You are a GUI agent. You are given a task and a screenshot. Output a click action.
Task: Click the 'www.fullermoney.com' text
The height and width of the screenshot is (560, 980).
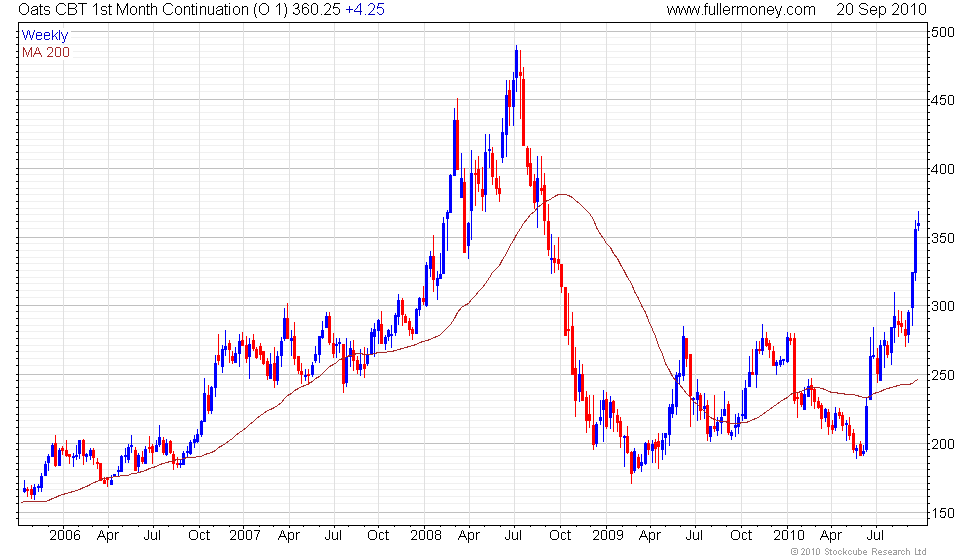pyautogui.click(x=741, y=10)
